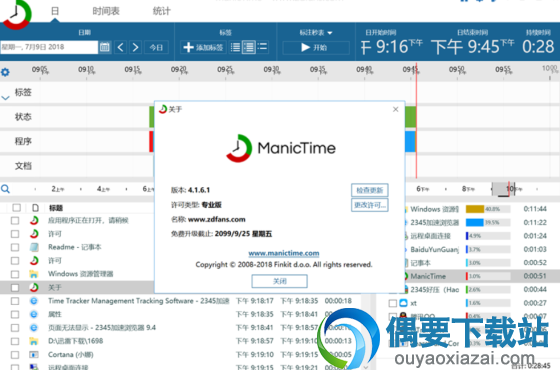This screenshot has width=560, height=370.
Task: Check the Cortana (小娜) row checkbox
Action: click(15, 355)
